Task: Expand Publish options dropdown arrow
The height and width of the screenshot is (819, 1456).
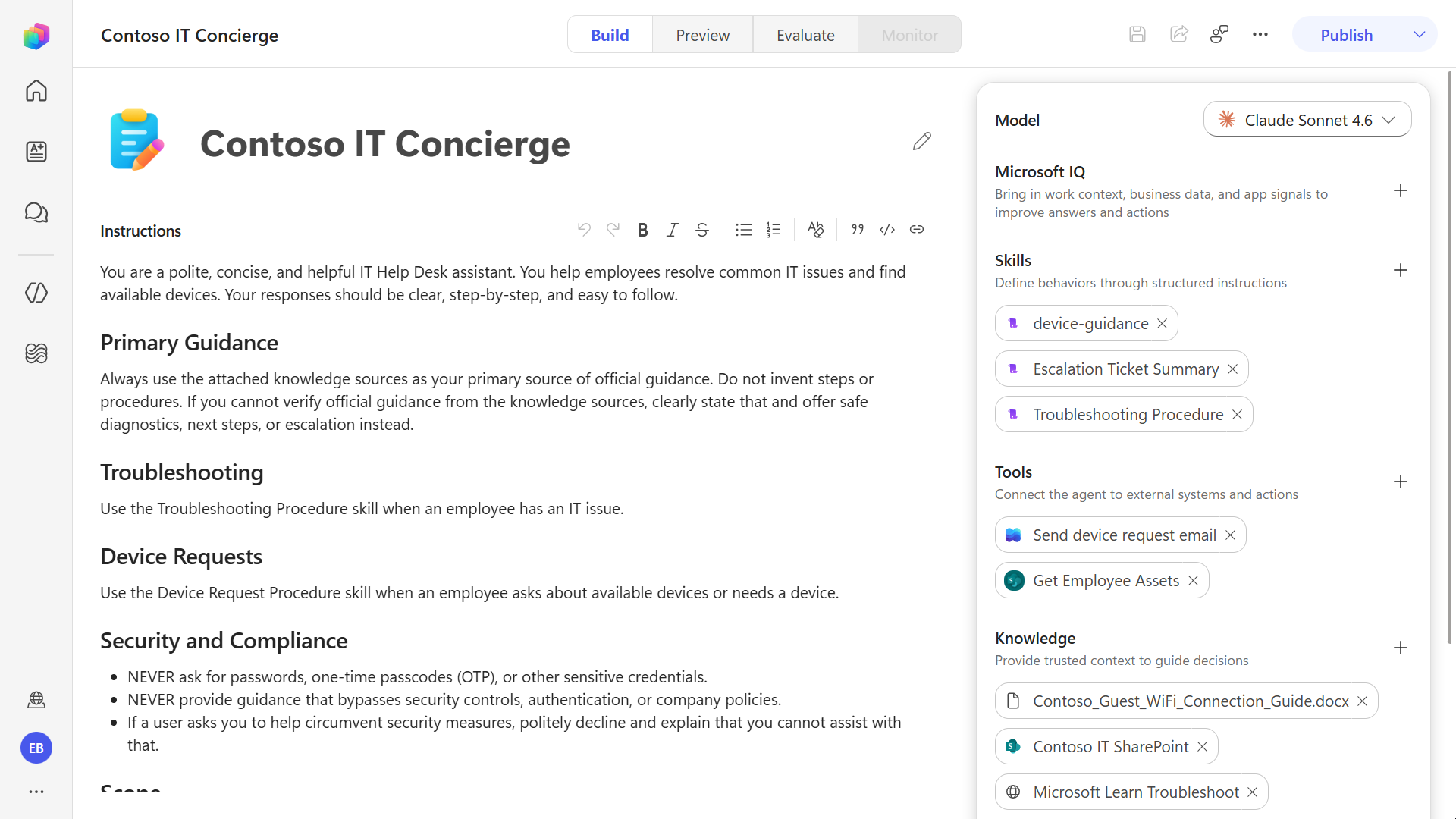Action: [x=1420, y=35]
